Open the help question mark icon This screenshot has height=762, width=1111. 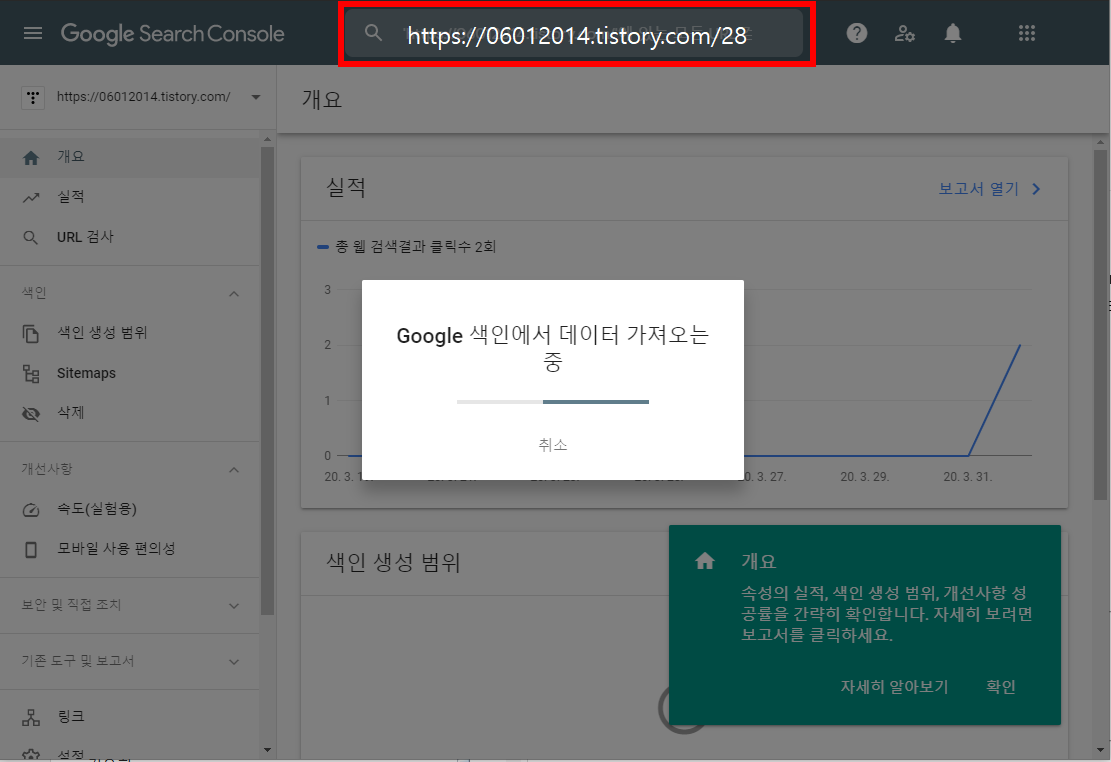(x=857, y=33)
